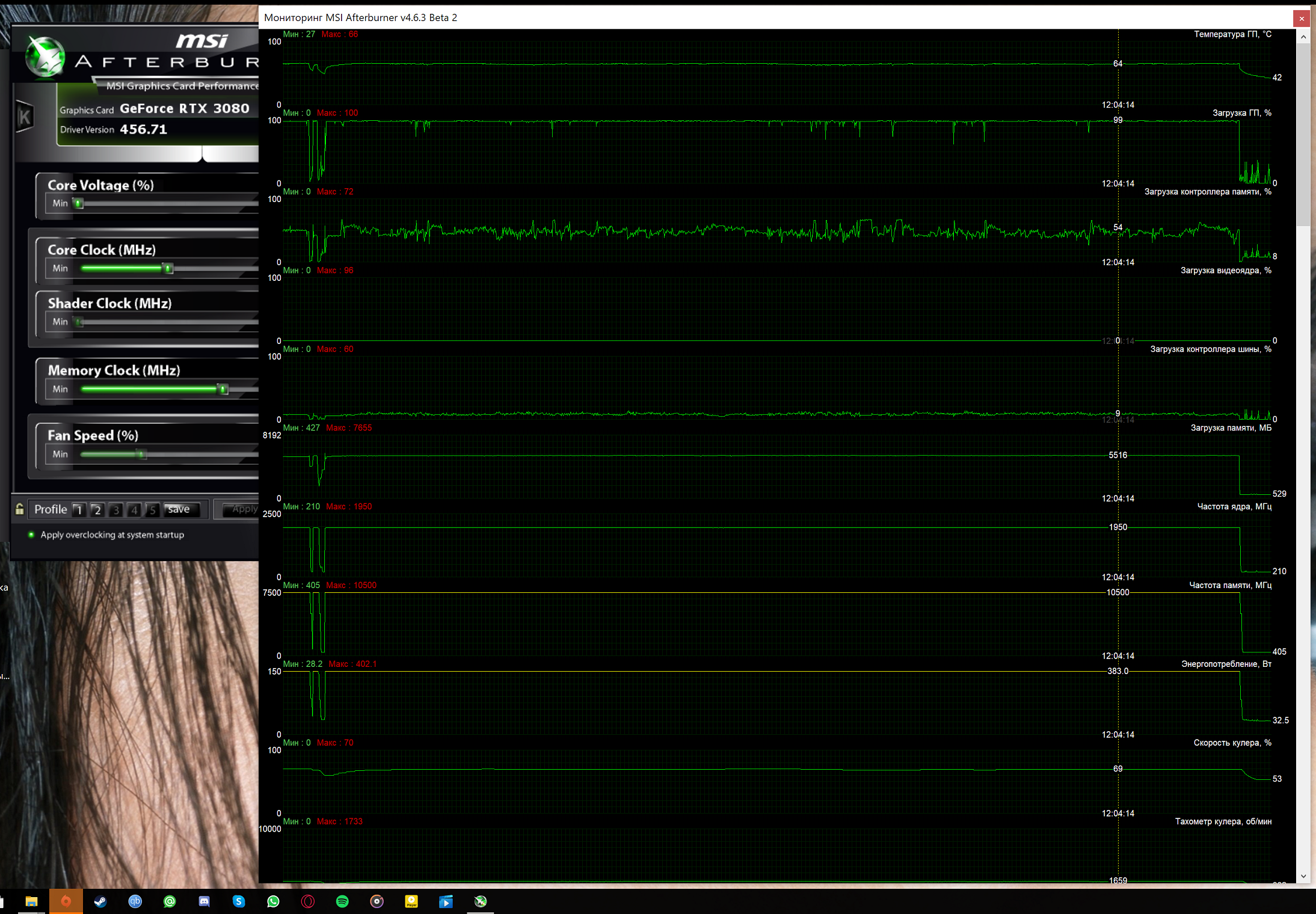Screen dimensions: 1316x914
Task: Click the MSI Afterburner dragon logo
Action: coord(45,58)
